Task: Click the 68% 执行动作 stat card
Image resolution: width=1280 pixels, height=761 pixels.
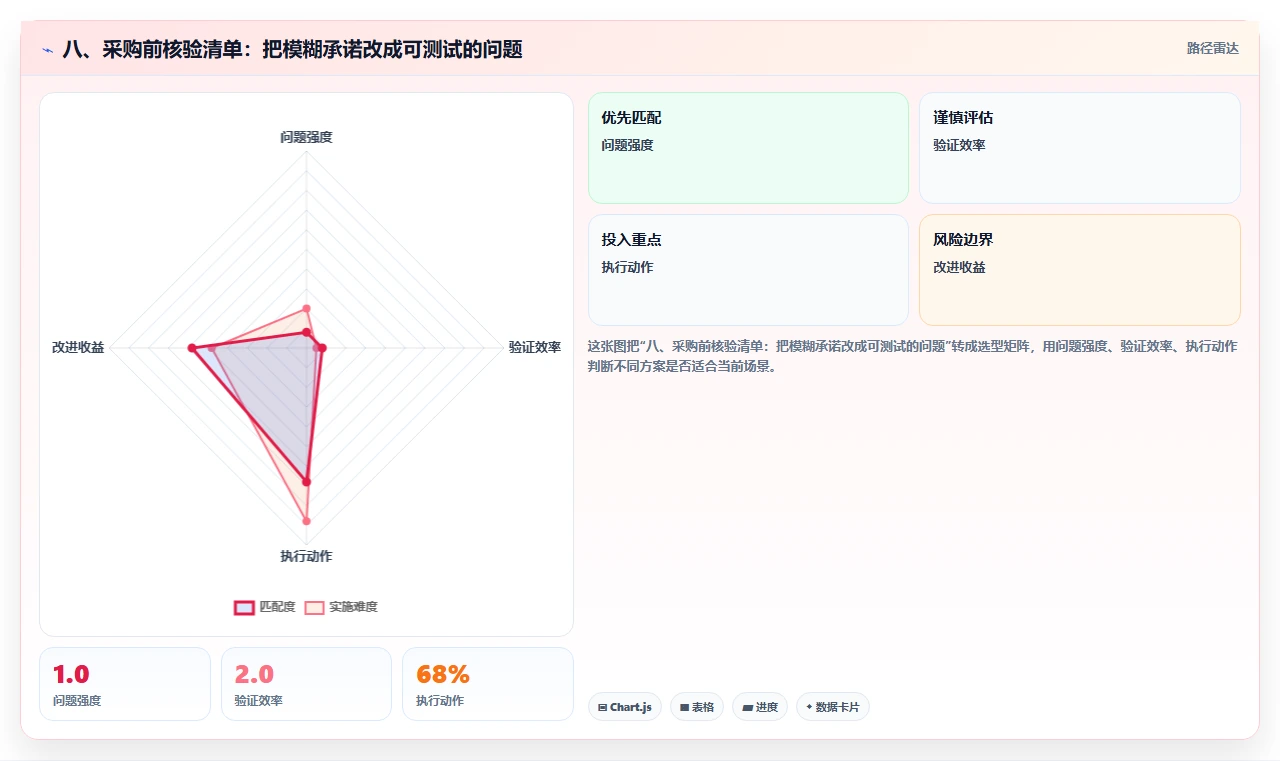Action: point(488,684)
